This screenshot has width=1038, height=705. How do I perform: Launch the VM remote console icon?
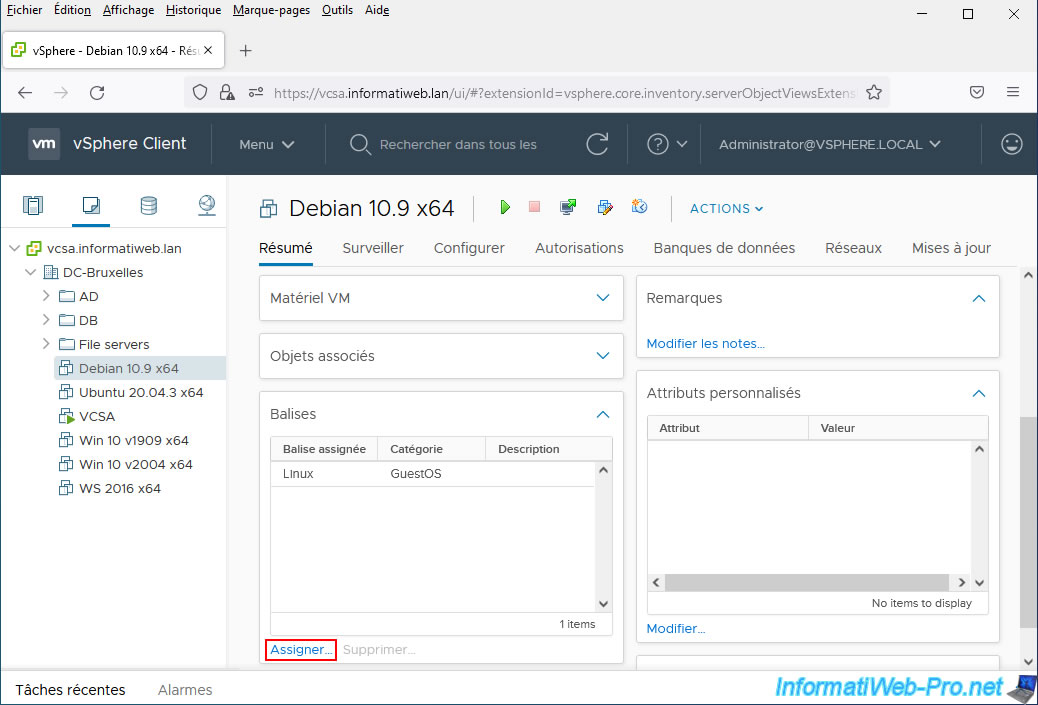click(568, 207)
